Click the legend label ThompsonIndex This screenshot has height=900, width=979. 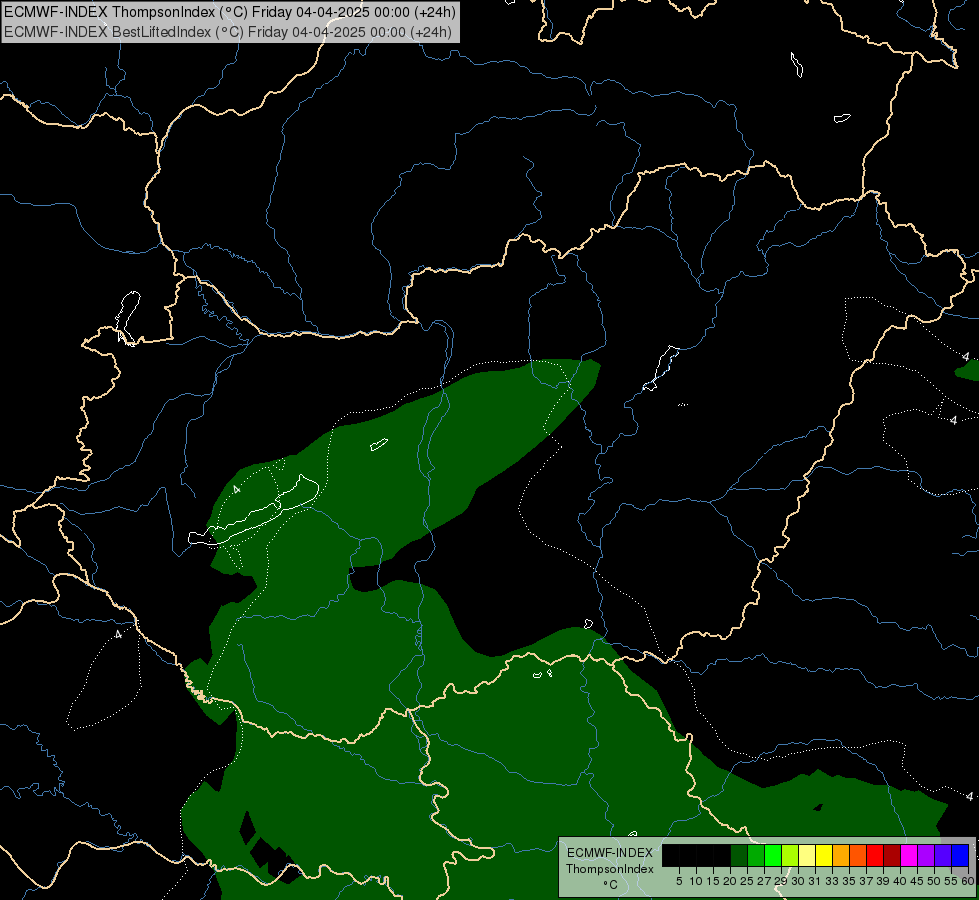click(x=610, y=869)
